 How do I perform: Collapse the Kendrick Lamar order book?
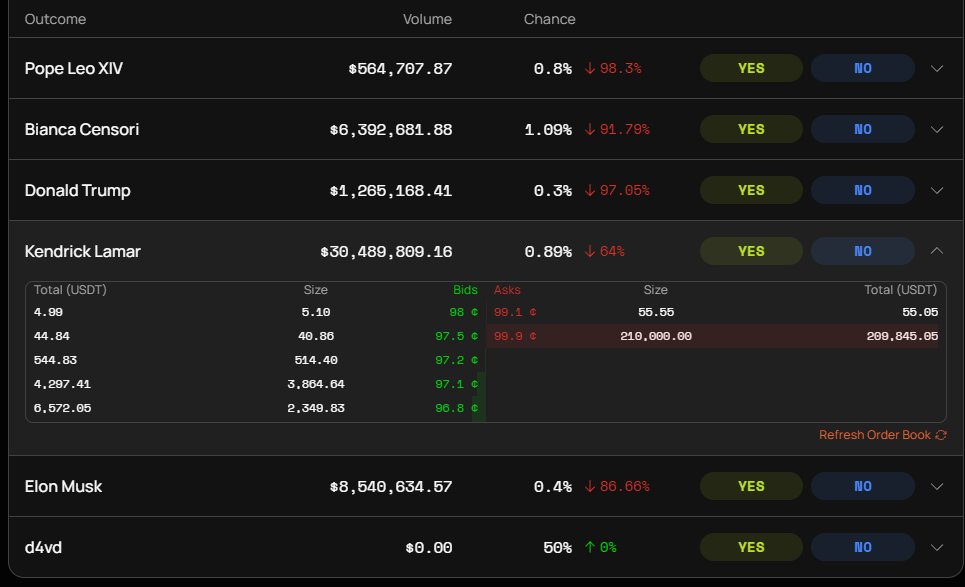tap(937, 252)
